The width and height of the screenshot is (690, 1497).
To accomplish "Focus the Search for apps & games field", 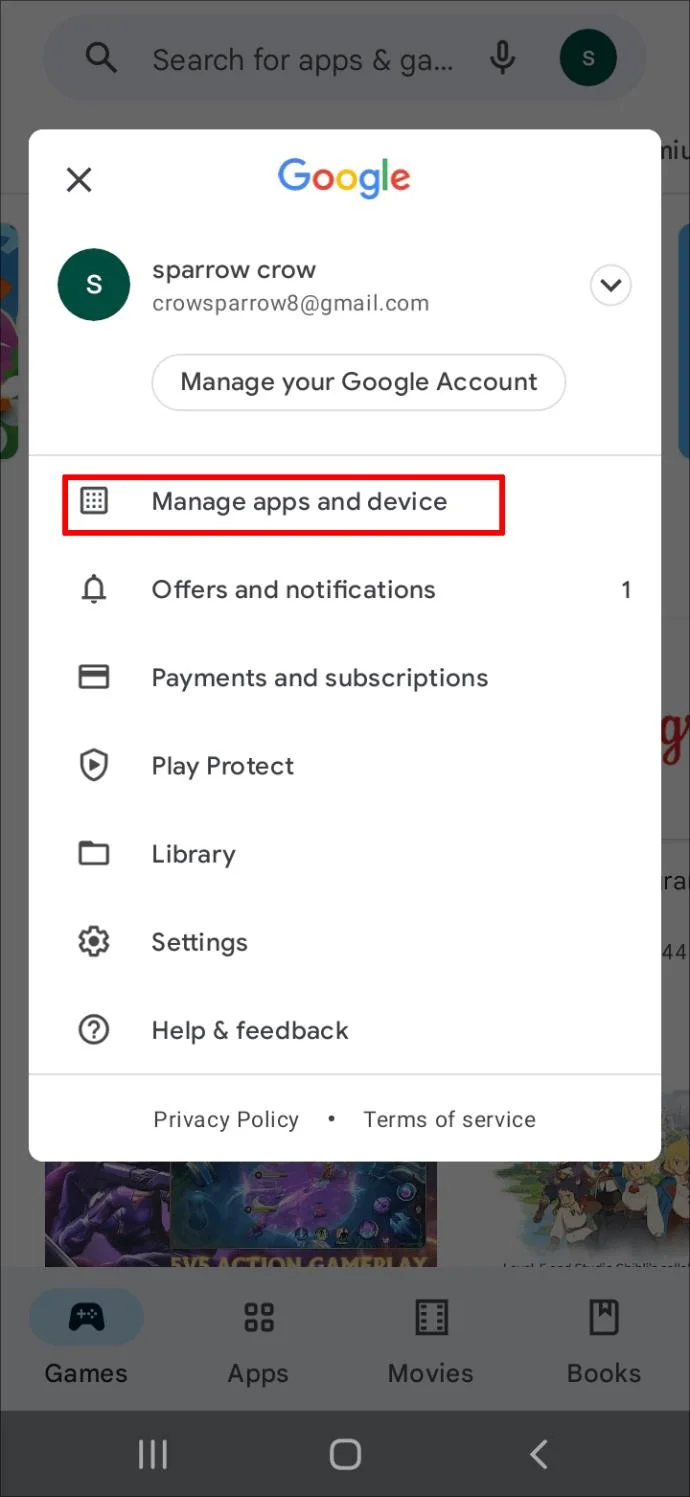I will (345, 59).
